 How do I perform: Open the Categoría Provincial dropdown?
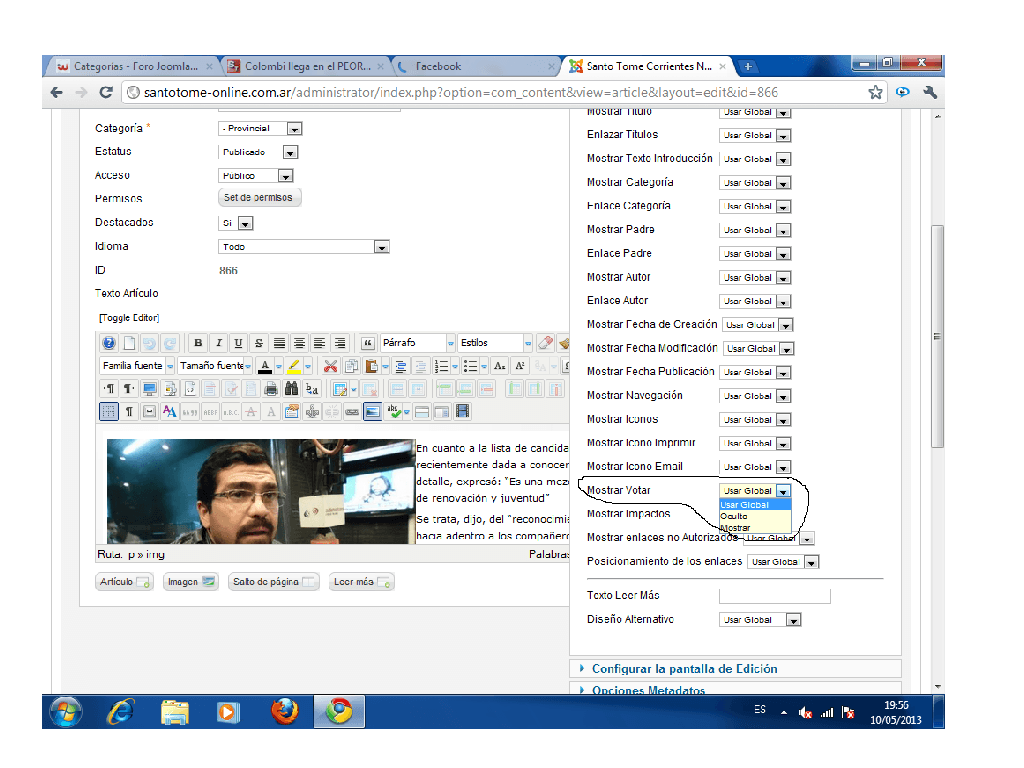[260, 129]
